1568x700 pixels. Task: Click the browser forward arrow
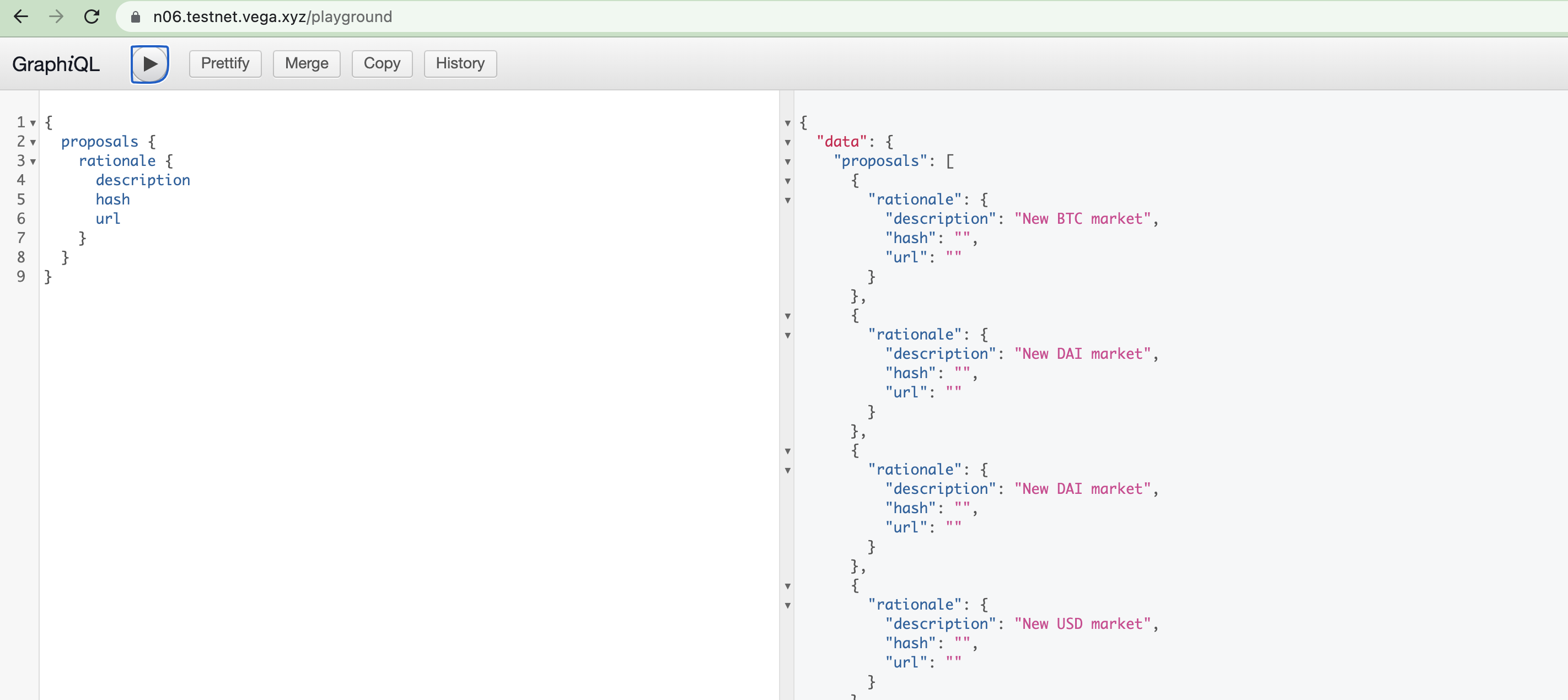[x=56, y=17]
